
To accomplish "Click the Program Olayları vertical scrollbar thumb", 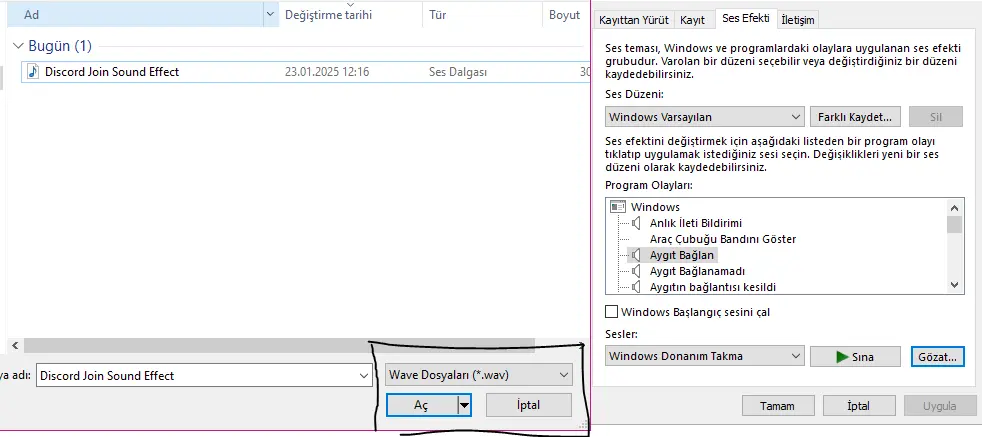I will pos(954,225).
